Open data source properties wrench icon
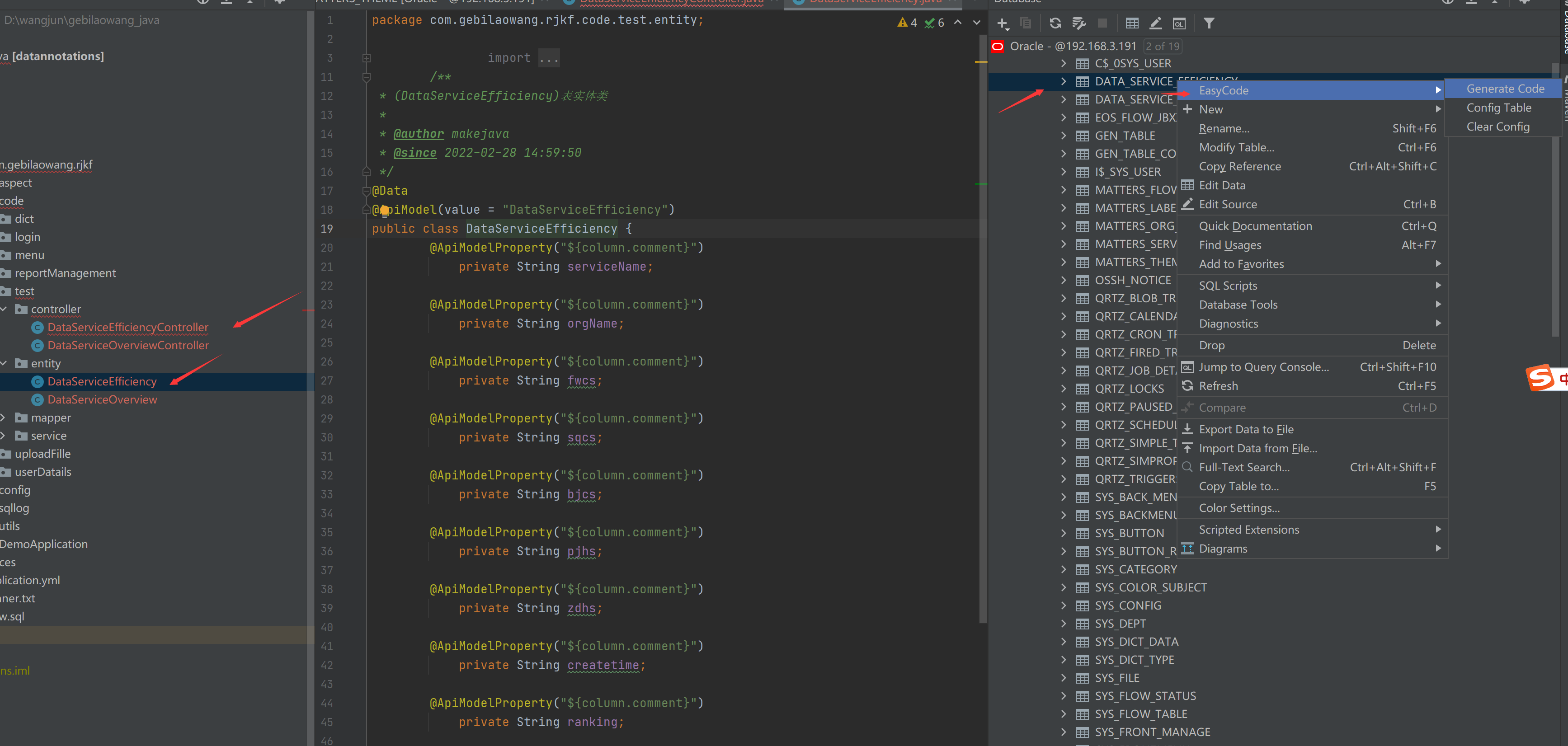Screen dimensions: 1568x746 (x=1078, y=23)
